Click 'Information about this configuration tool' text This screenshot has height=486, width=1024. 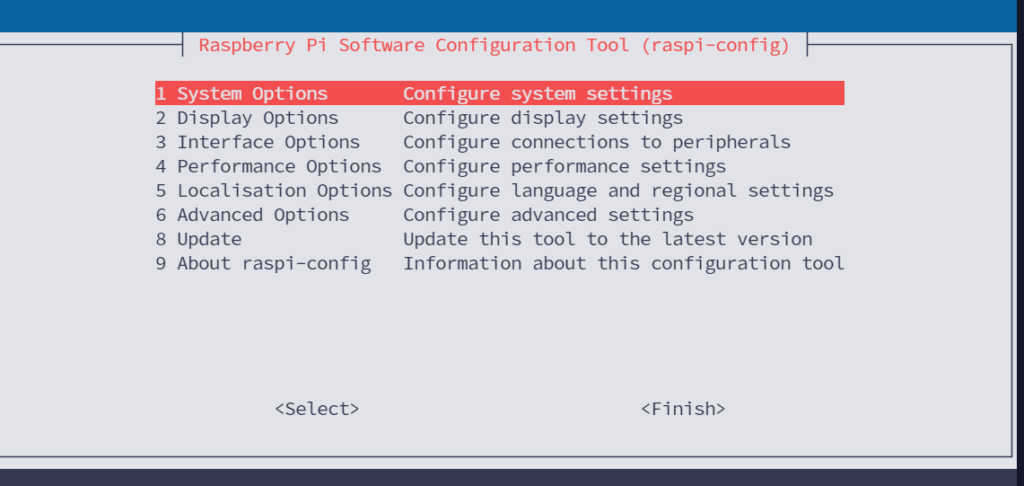coord(623,264)
